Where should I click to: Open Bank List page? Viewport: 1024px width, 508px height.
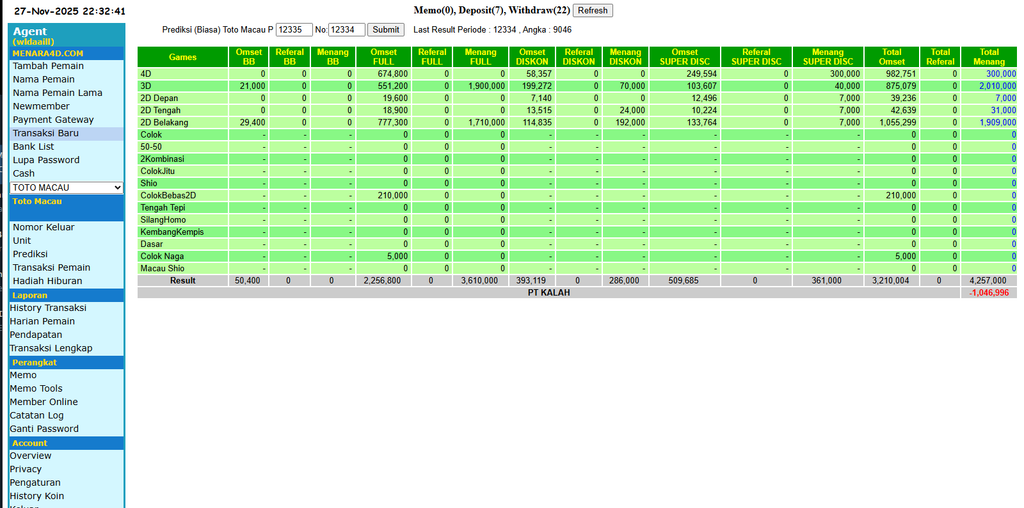pyautogui.click(x=33, y=146)
